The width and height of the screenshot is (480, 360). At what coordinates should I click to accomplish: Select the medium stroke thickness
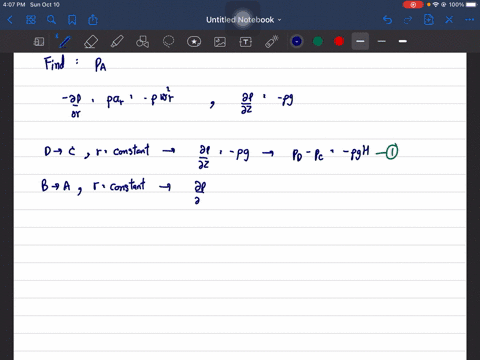pyautogui.click(x=360, y=41)
